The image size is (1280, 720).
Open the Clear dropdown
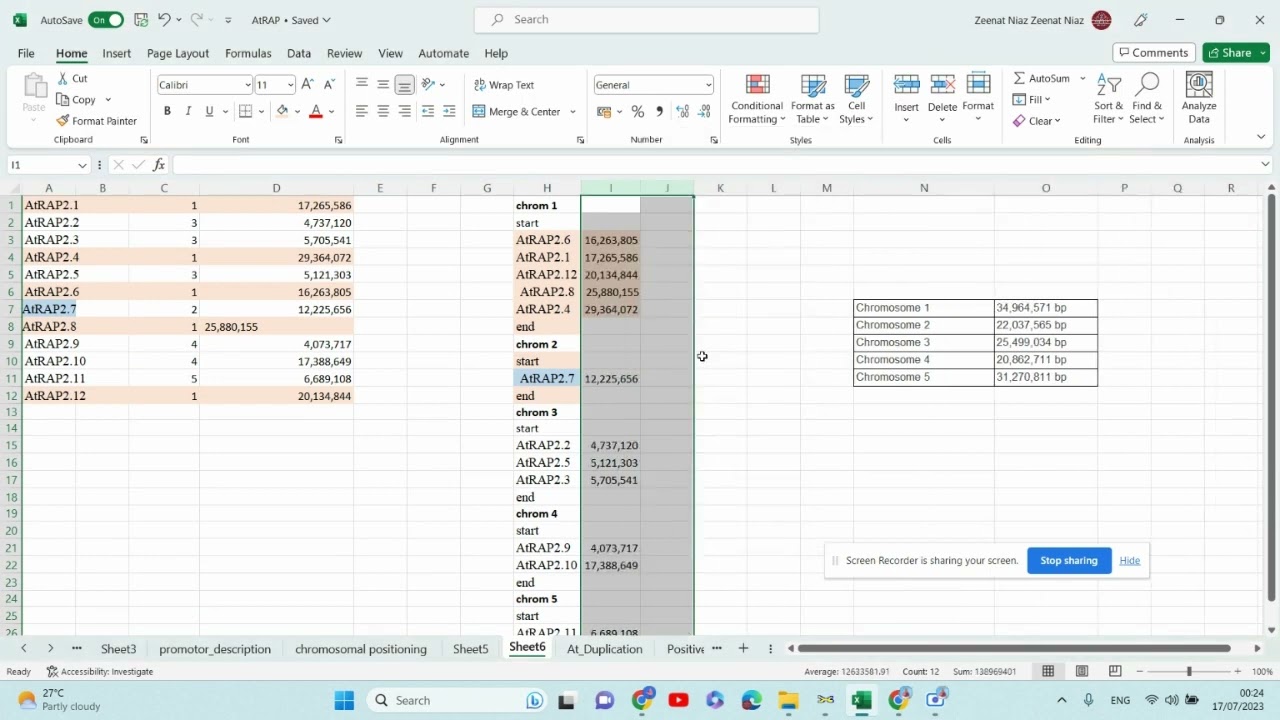[x=1037, y=121]
